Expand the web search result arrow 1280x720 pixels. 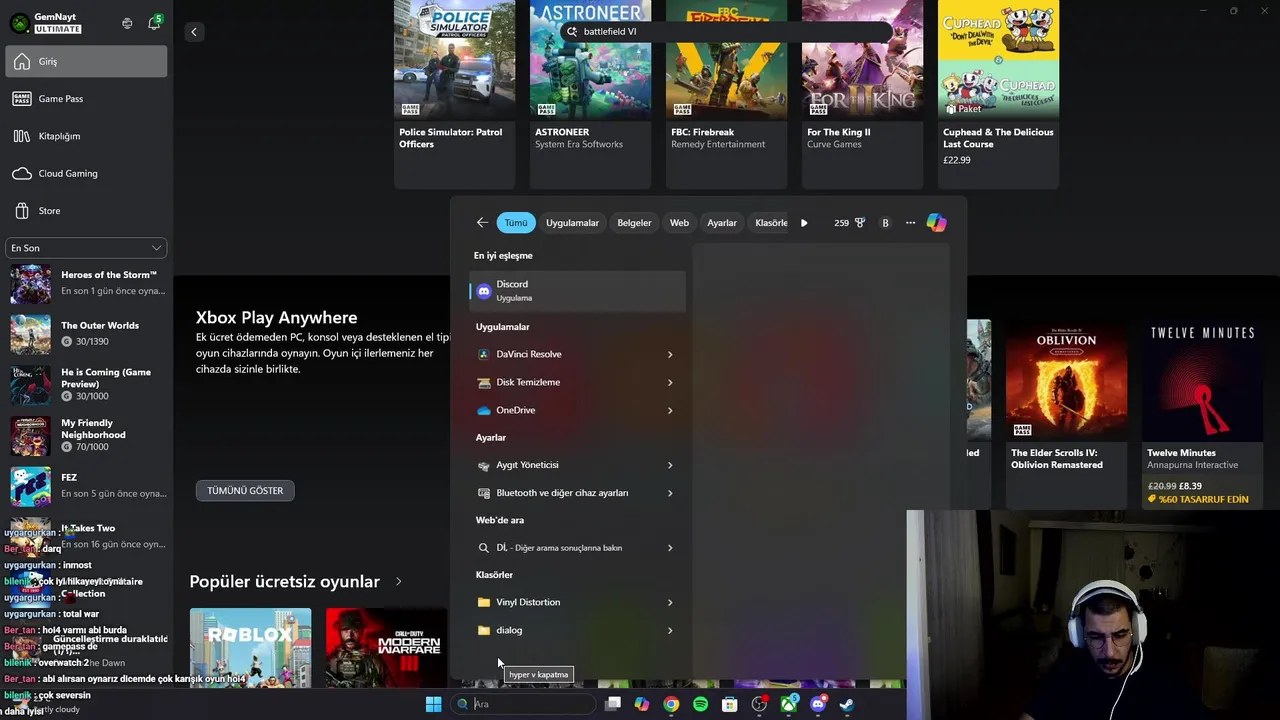[x=670, y=548]
